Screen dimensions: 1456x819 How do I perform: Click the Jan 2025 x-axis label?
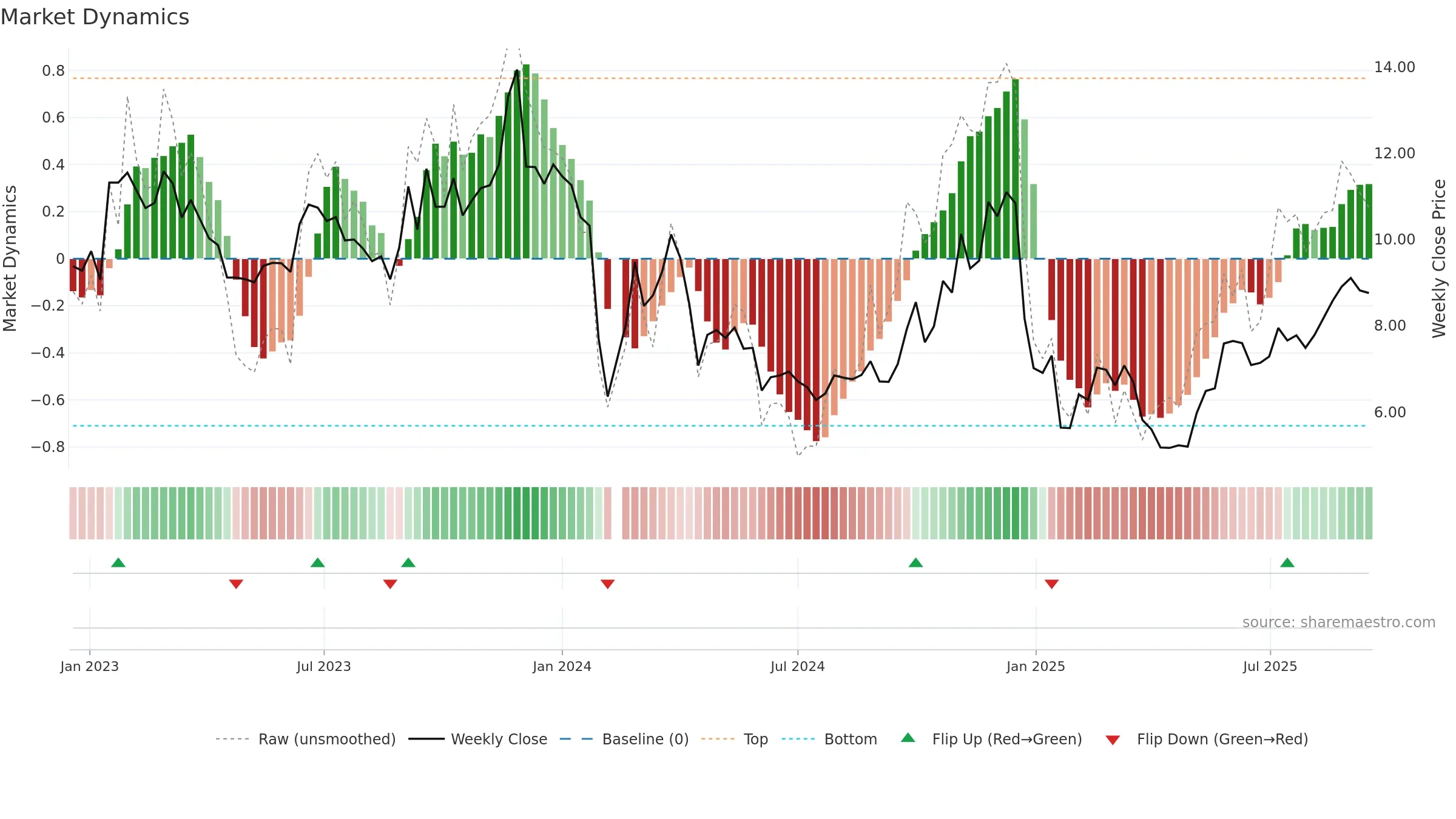pos(1036,666)
